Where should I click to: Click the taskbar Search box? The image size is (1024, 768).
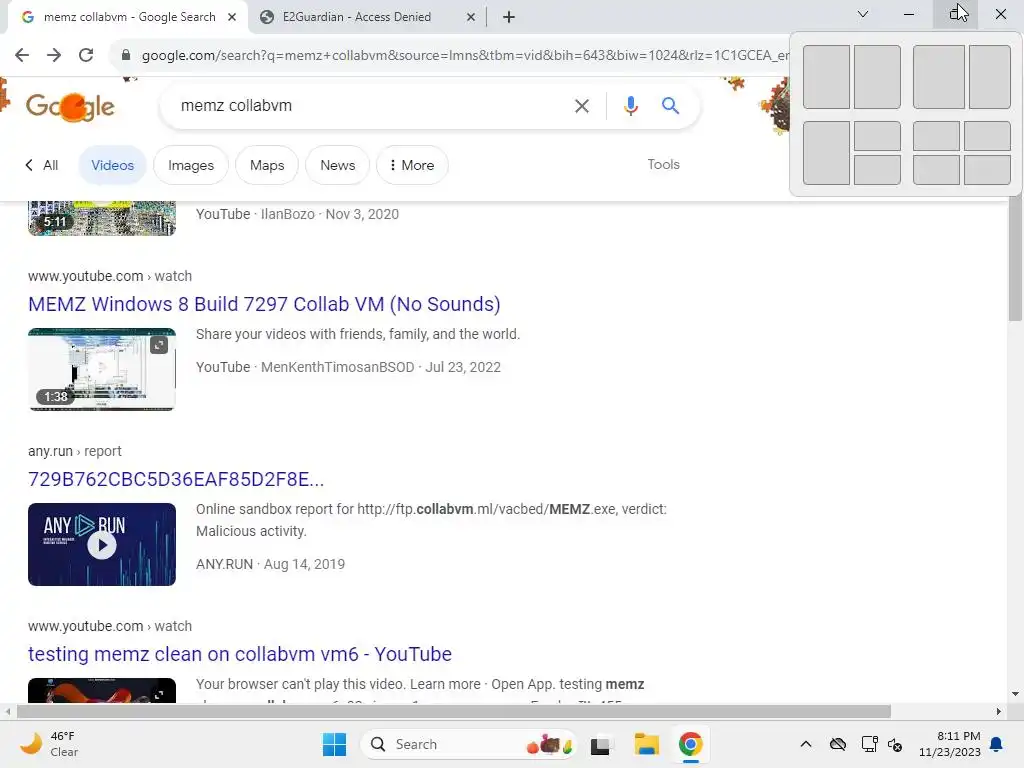(468, 744)
